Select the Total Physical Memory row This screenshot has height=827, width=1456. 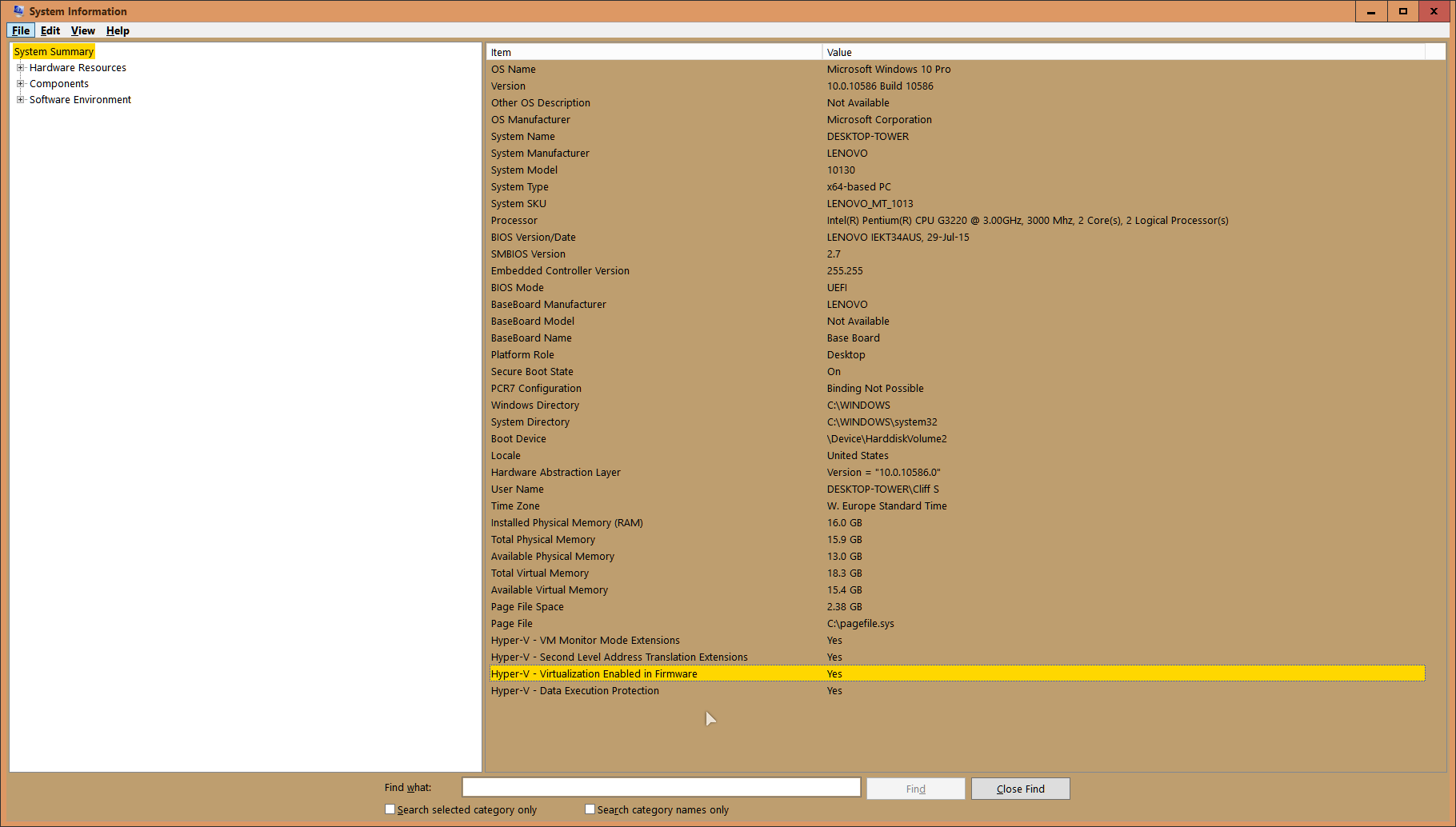(x=957, y=539)
